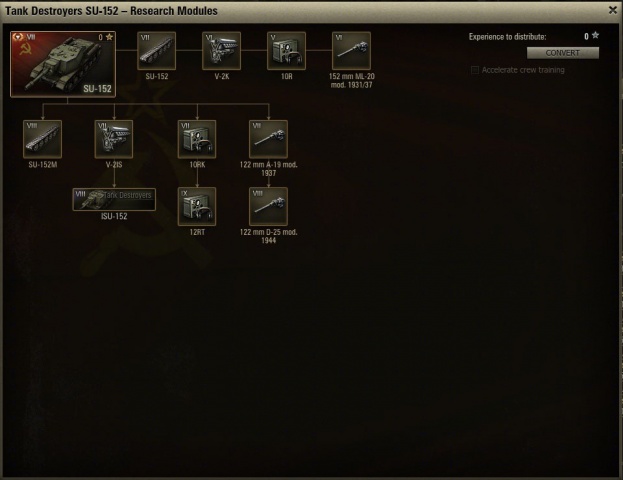The height and width of the screenshot is (480, 623).
Task: Select the V-2IS engine module icon
Action: coord(114,139)
